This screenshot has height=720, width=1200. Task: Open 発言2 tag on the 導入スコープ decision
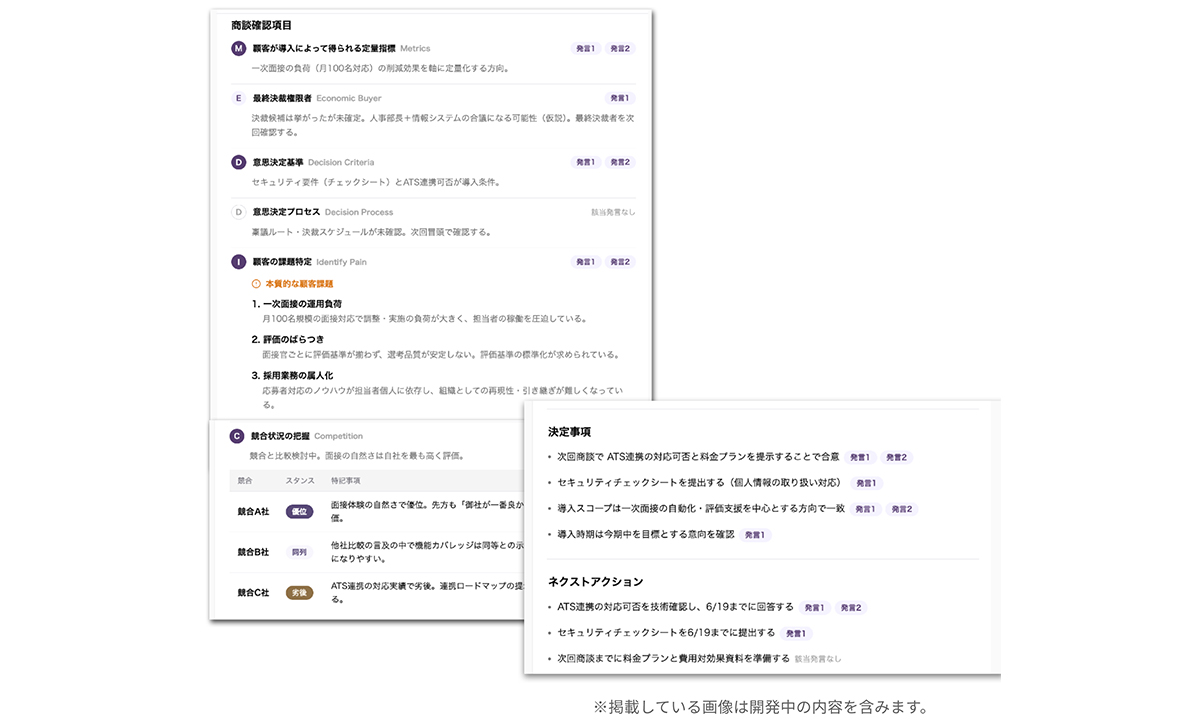[902, 509]
